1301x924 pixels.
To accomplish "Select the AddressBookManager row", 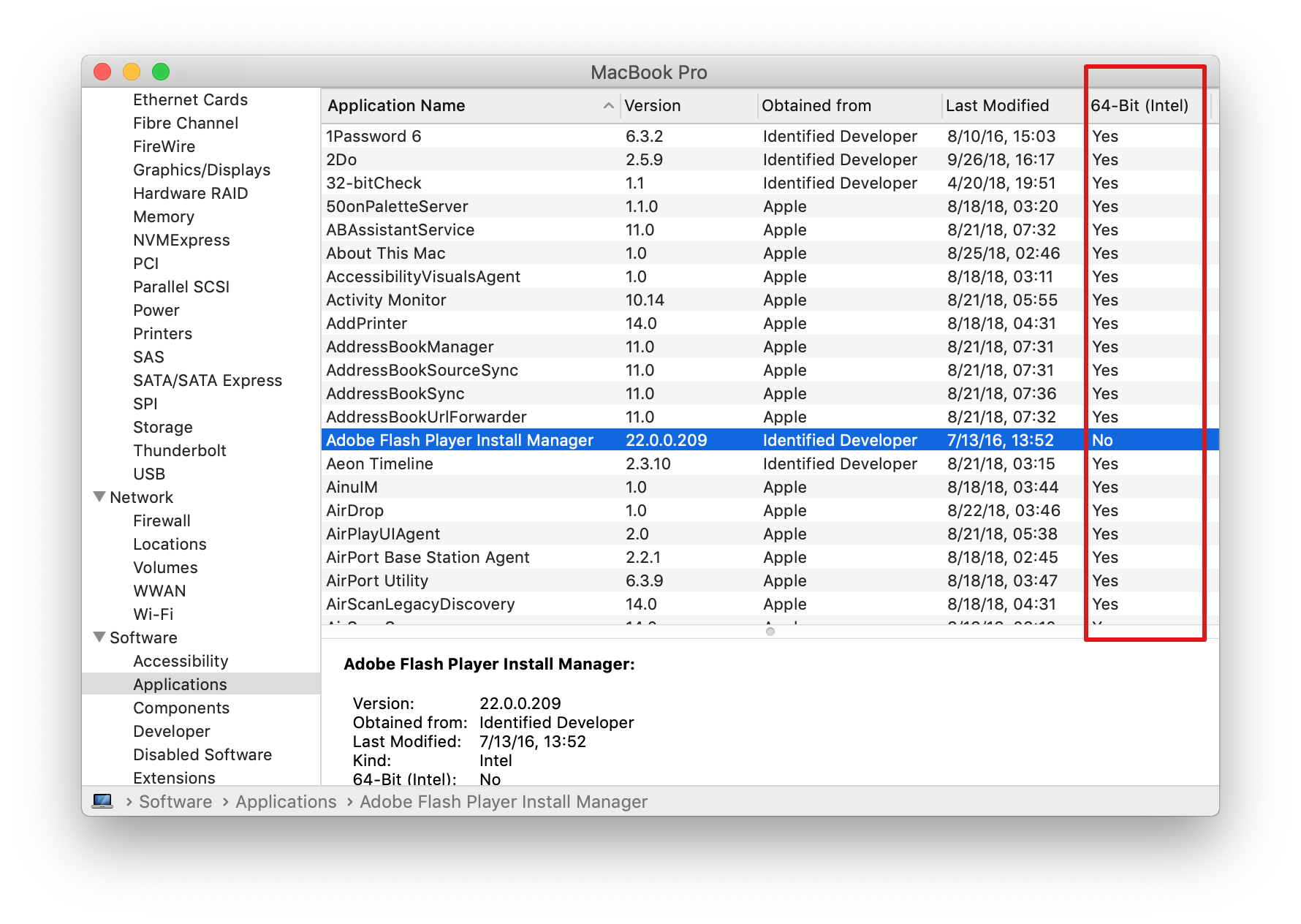I will (x=770, y=346).
